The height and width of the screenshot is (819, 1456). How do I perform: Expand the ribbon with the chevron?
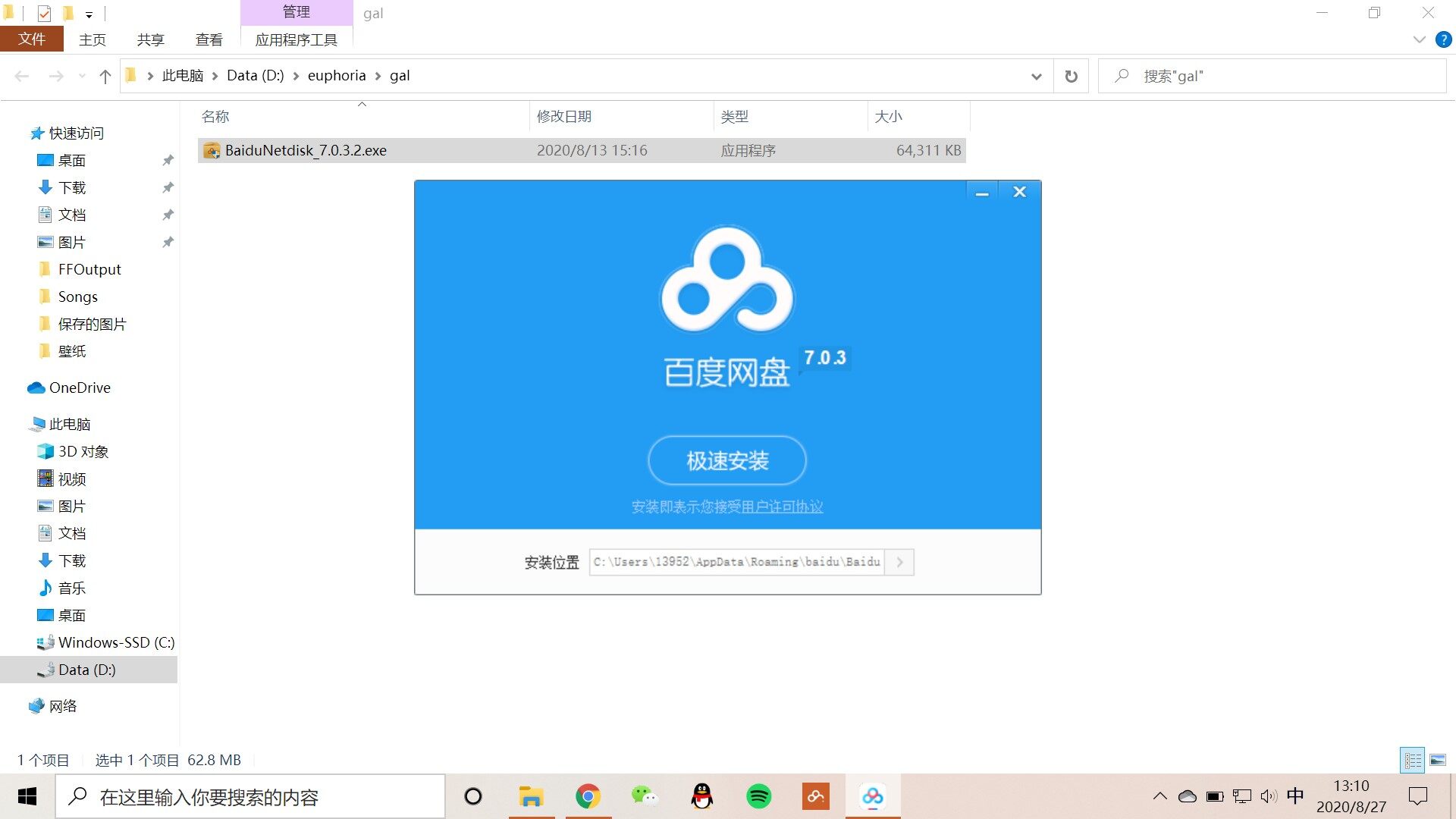pyautogui.click(x=1420, y=39)
